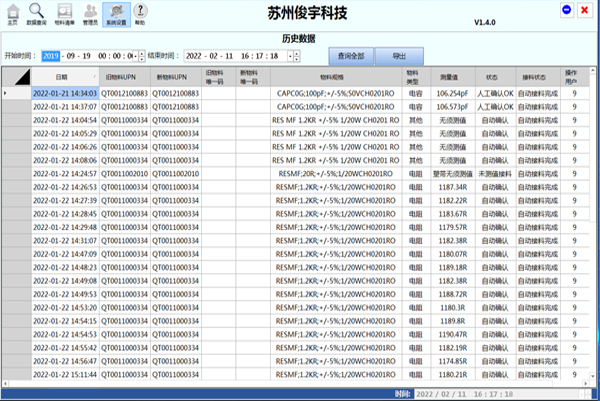Click the 物料规格 column header
Viewport: 600px width, 401px height.
click(x=336, y=77)
